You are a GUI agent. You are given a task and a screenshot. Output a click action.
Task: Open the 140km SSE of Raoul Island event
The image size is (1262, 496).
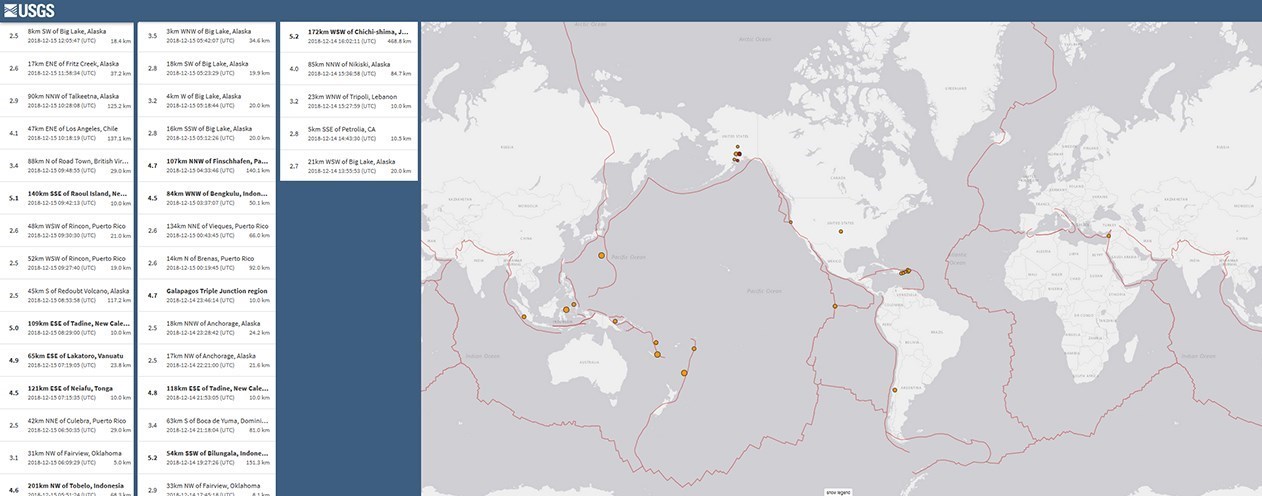coord(68,198)
